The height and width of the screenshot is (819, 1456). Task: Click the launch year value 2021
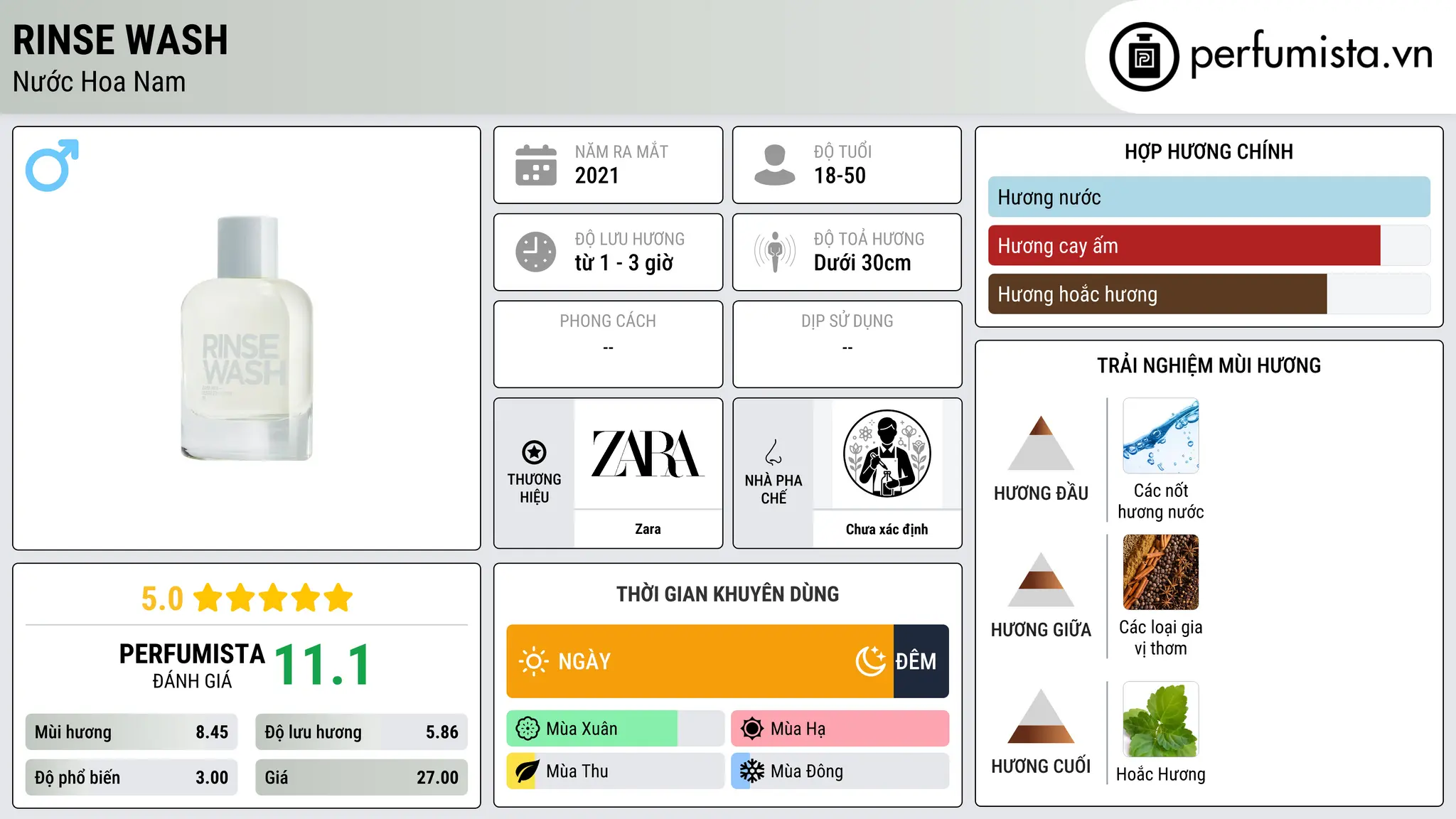[x=596, y=176]
